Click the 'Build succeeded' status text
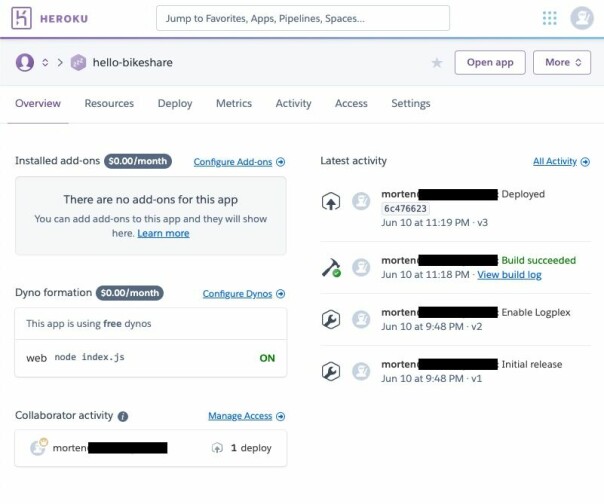Screen dimensions: 604x504 pyautogui.click(x=539, y=260)
